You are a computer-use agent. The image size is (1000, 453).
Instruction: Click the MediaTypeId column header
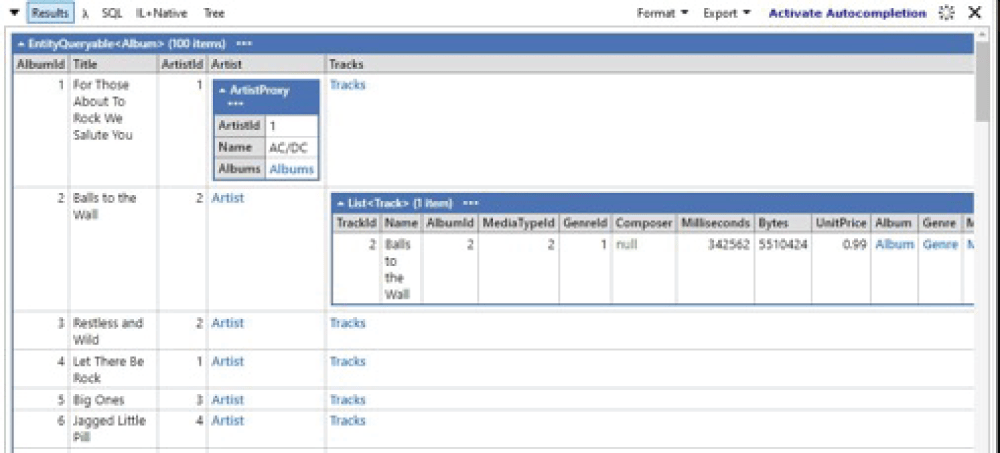click(x=518, y=223)
